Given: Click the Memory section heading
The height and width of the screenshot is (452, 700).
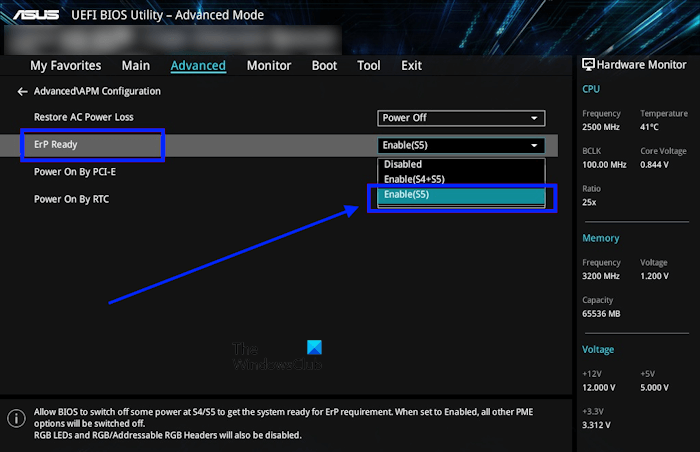Looking at the screenshot, I should click(x=600, y=238).
